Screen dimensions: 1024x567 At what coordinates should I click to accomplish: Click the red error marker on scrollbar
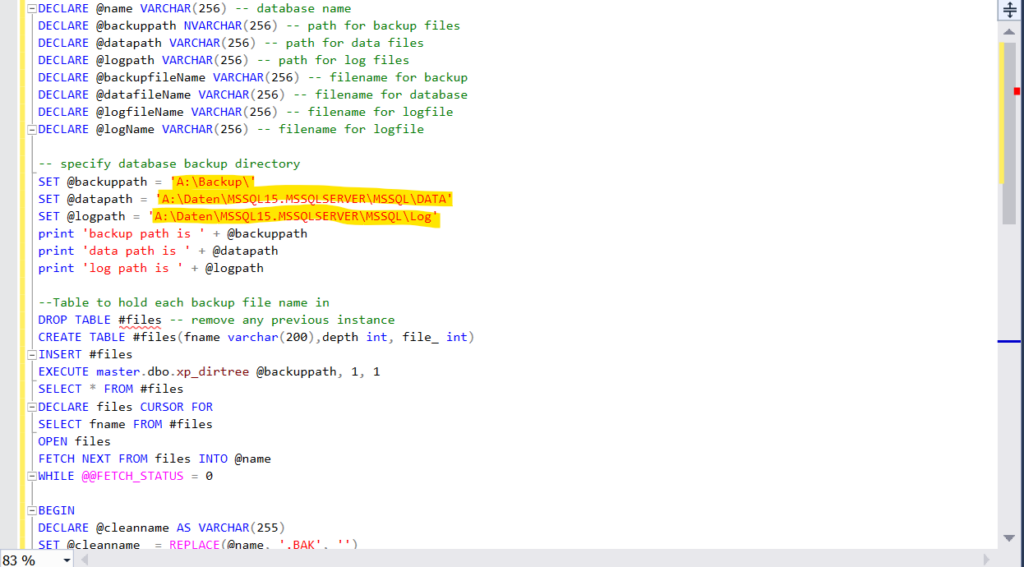[x=1017, y=92]
